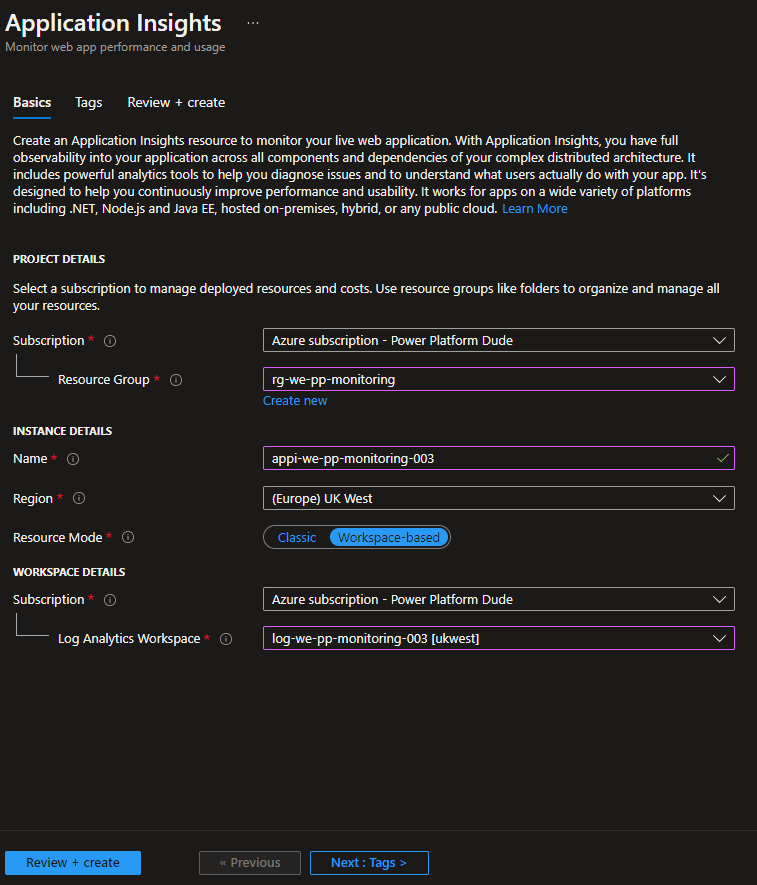Open the Review + create tab

tap(176, 102)
